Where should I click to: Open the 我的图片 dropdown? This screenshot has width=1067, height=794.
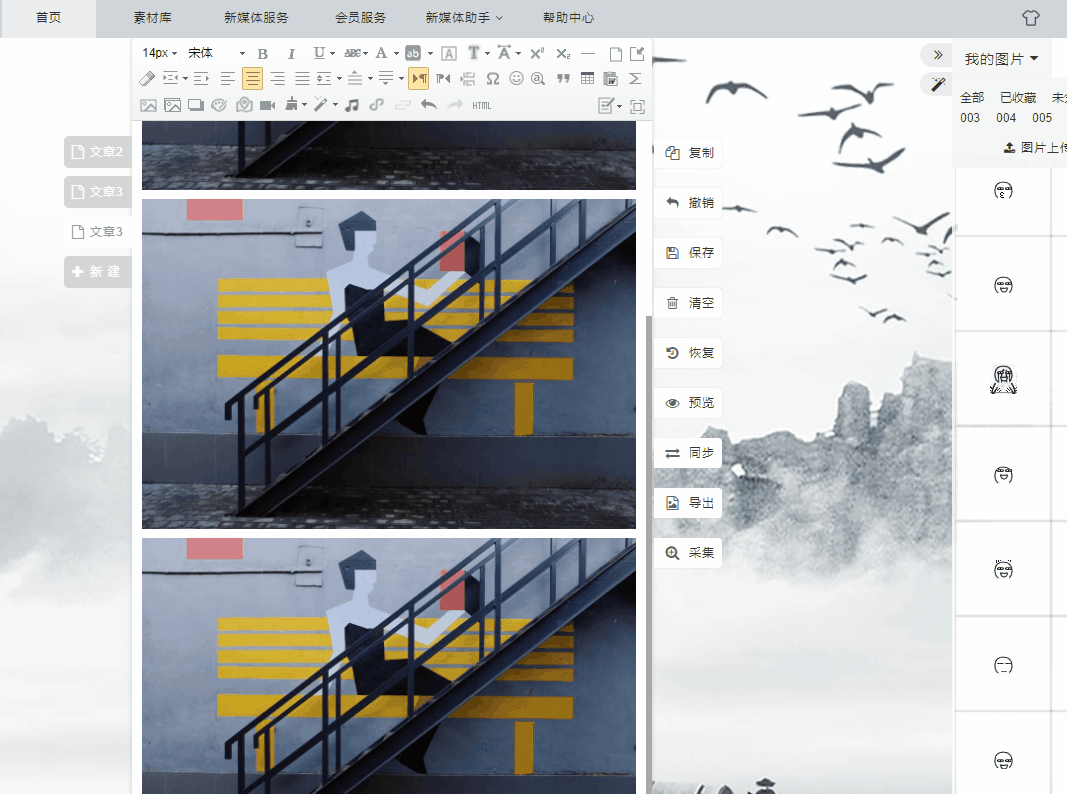(x=1001, y=59)
